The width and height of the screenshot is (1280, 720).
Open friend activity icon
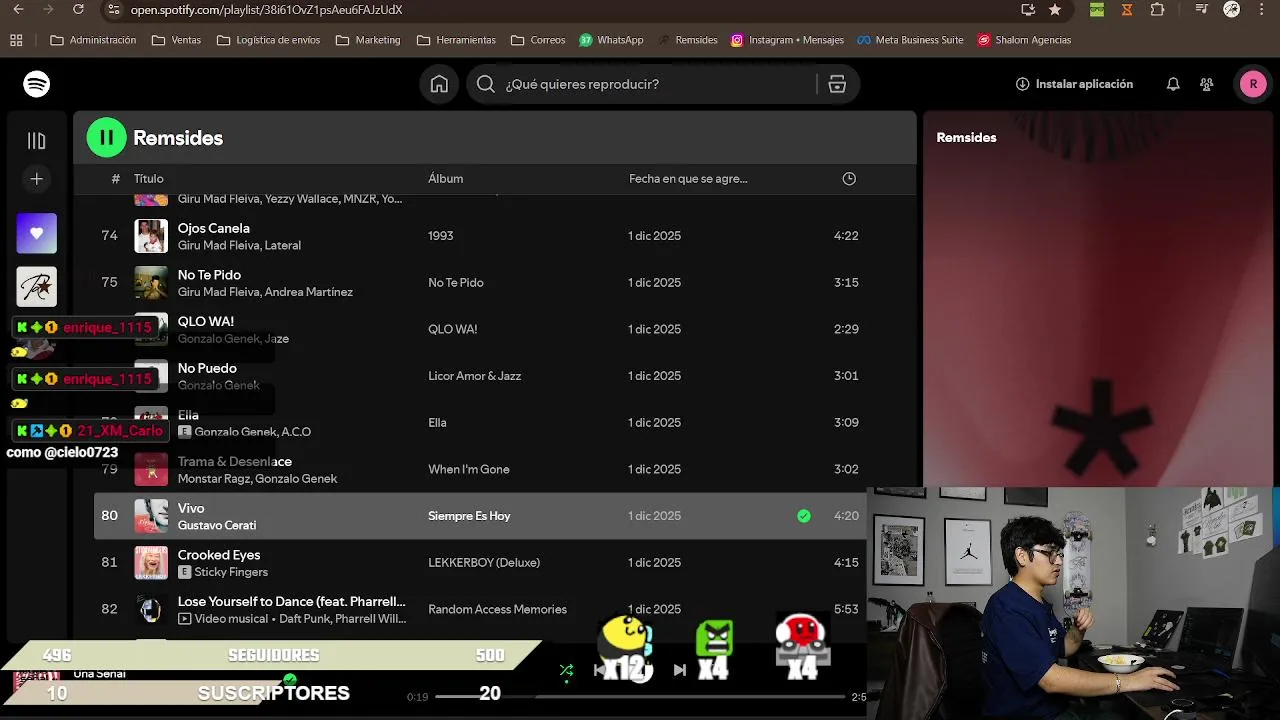[x=1207, y=84]
